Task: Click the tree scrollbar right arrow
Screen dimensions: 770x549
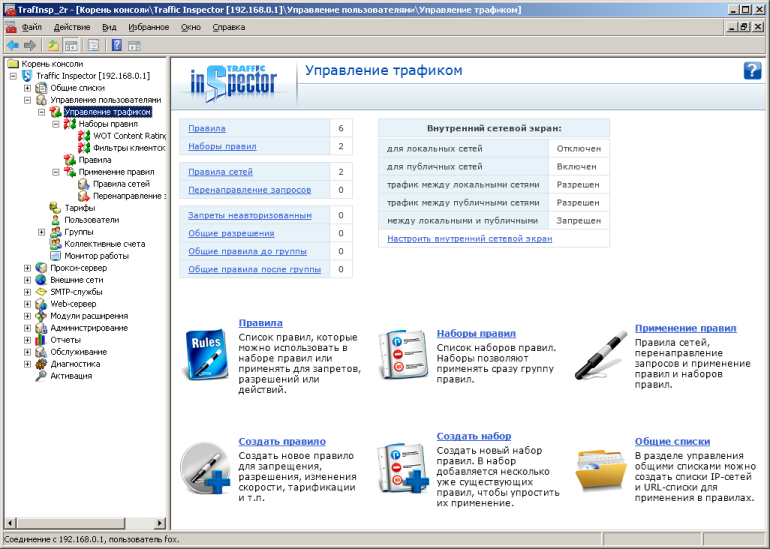Action: (x=159, y=523)
